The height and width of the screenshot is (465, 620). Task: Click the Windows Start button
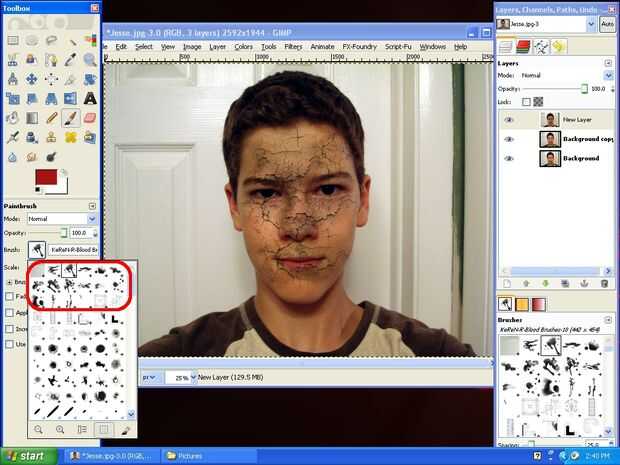(29, 456)
